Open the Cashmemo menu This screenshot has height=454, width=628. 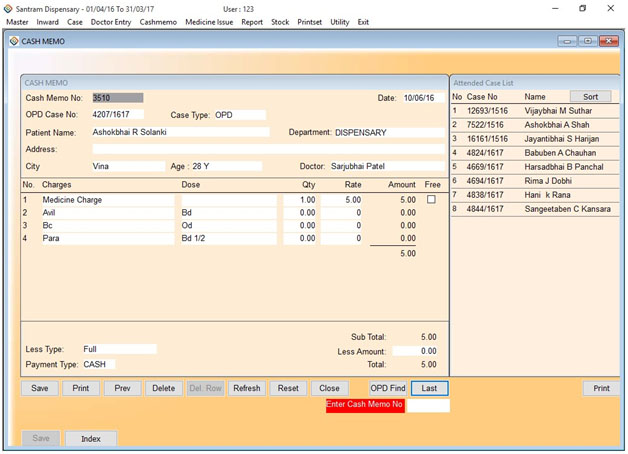[158, 21]
